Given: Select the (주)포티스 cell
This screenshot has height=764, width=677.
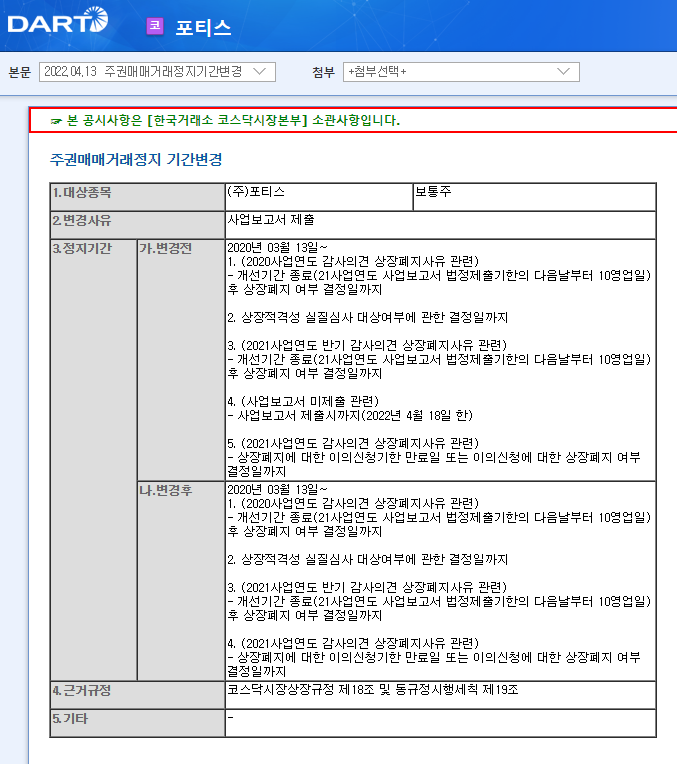Looking at the screenshot, I should click(319, 197).
